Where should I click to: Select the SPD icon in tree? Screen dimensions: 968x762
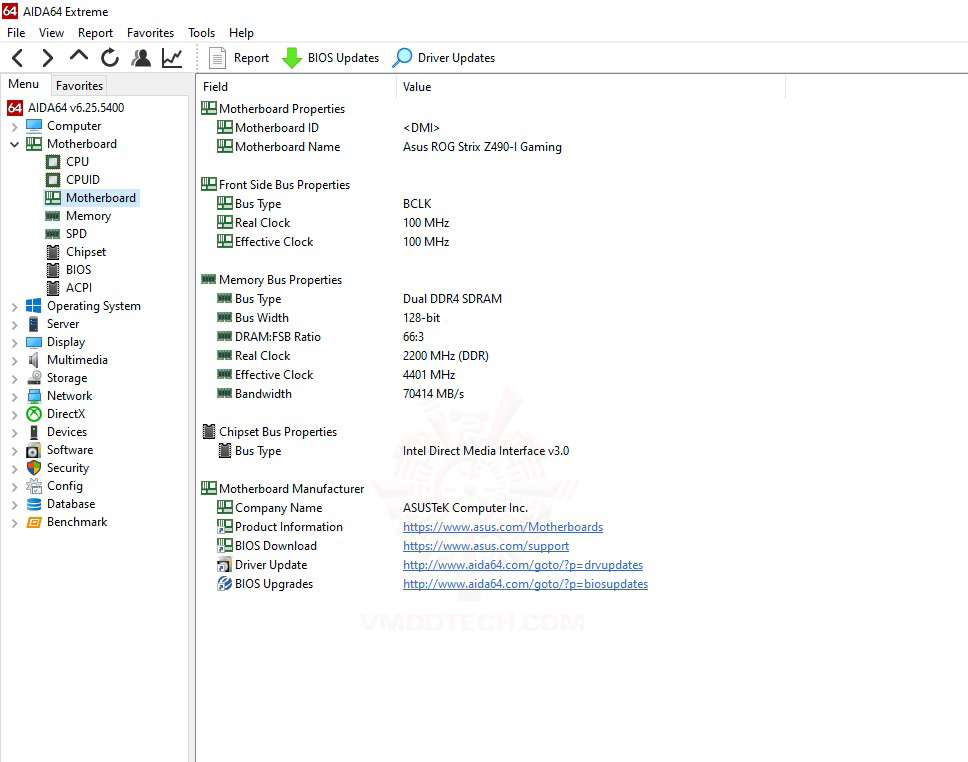(53, 234)
